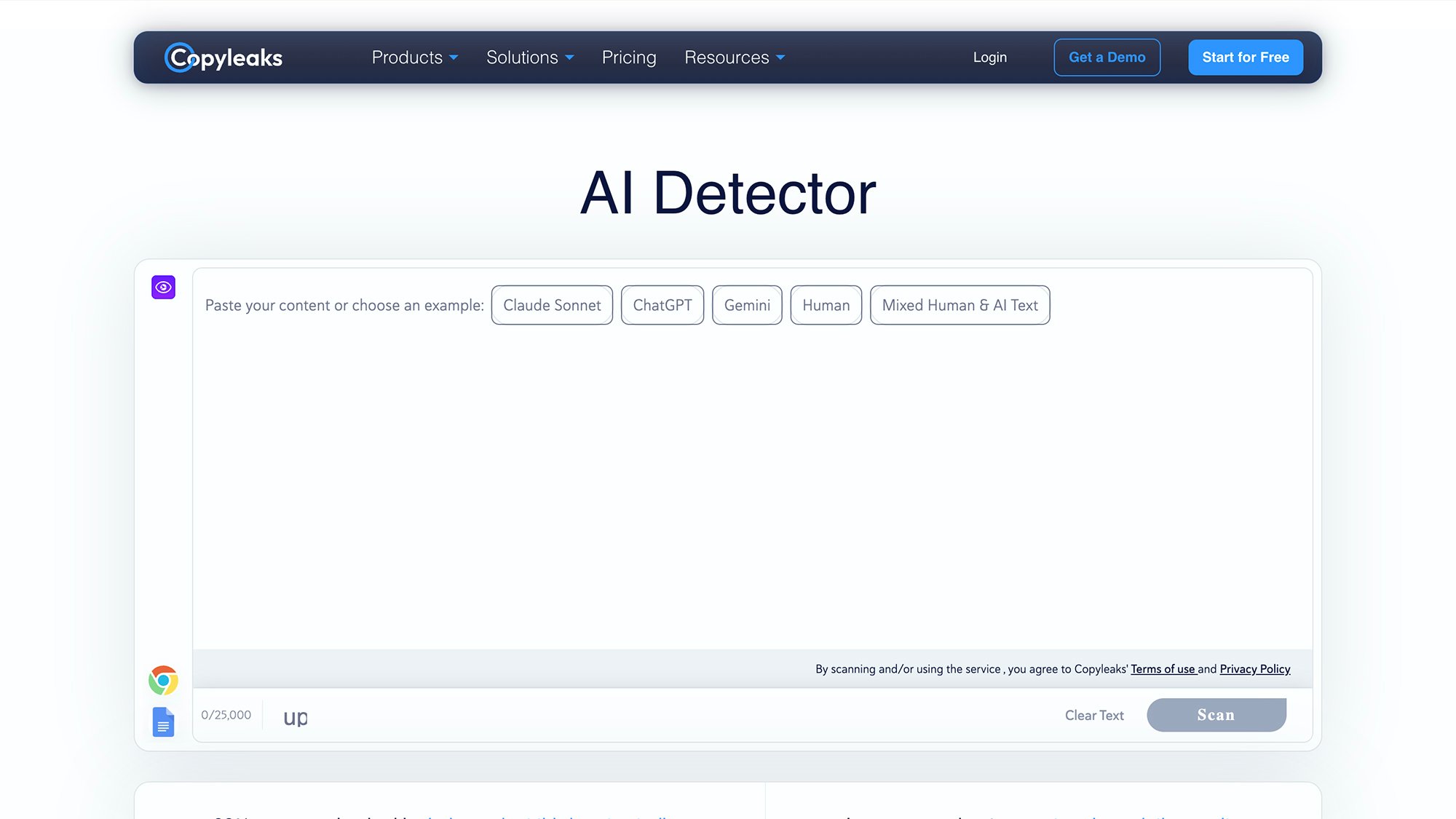Open the purple eye AI detector icon
The height and width of the screenshot is (819, 1456).
(x=163, y=287)
